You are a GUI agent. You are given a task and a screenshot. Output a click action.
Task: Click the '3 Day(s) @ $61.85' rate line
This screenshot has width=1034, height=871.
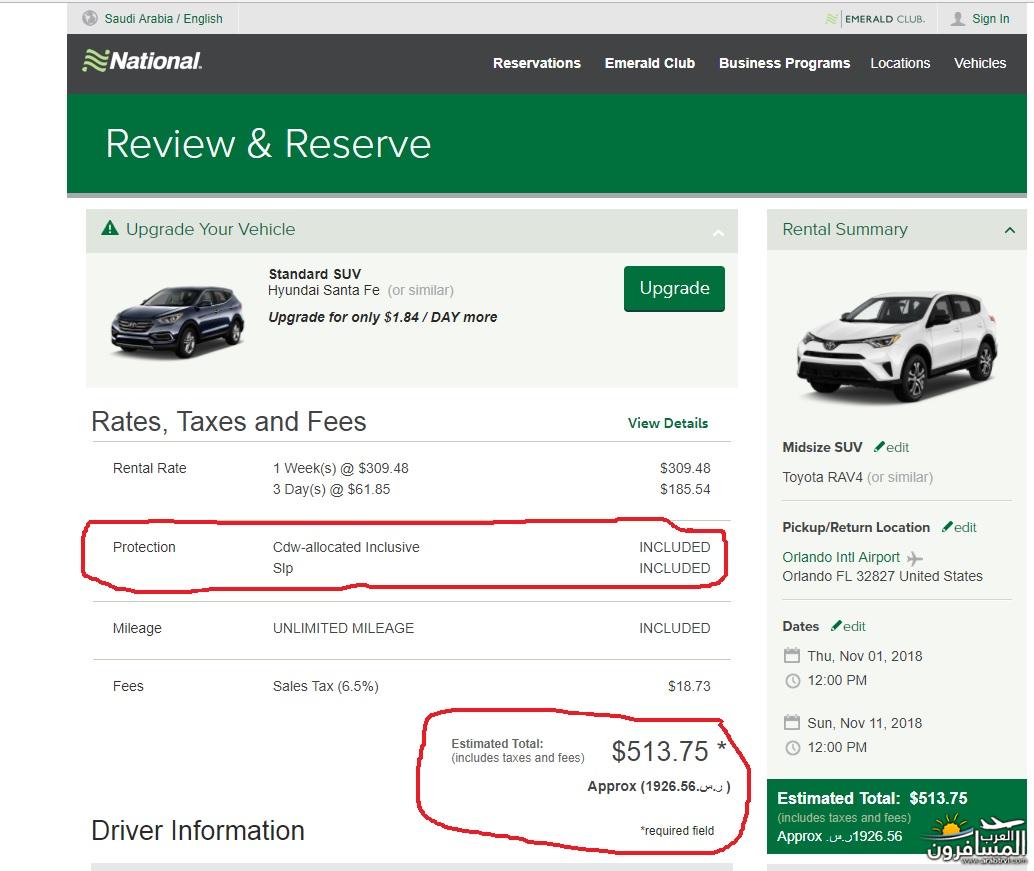point(331,489)
